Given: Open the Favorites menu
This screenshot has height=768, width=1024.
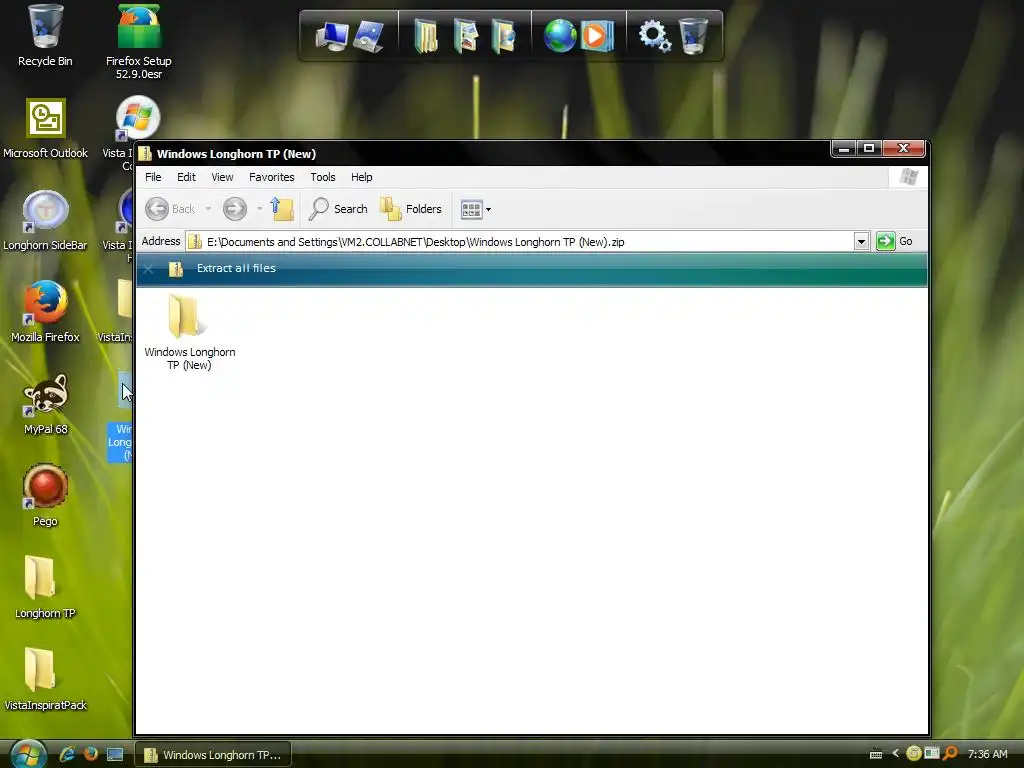Looking at the screenshot, I should tap(272, 177).
